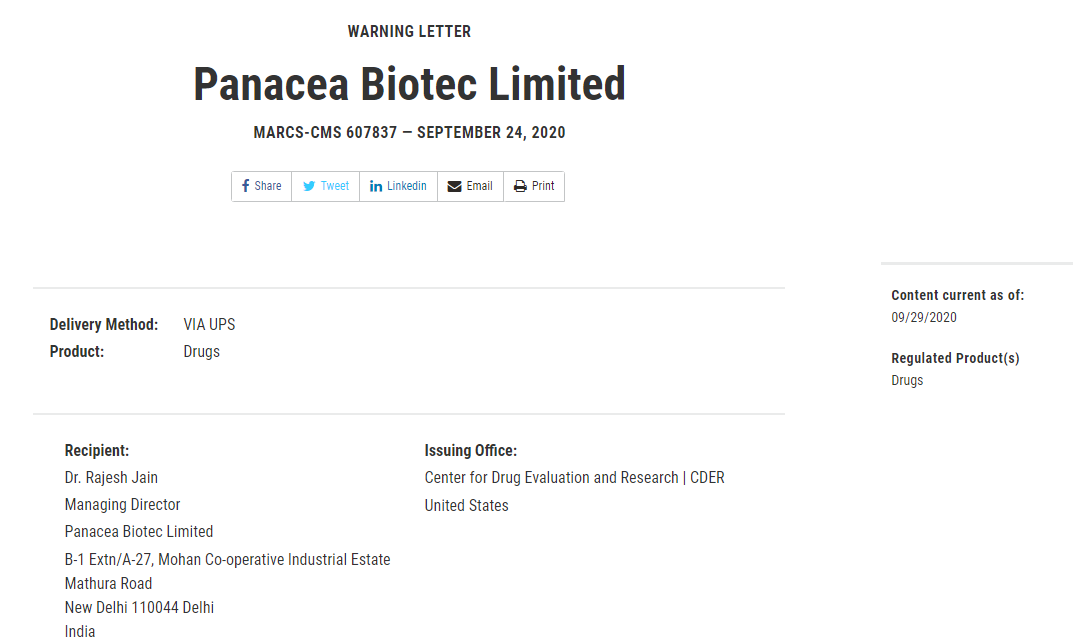
Task: Click the printer icon
Action: click(520, 186)
